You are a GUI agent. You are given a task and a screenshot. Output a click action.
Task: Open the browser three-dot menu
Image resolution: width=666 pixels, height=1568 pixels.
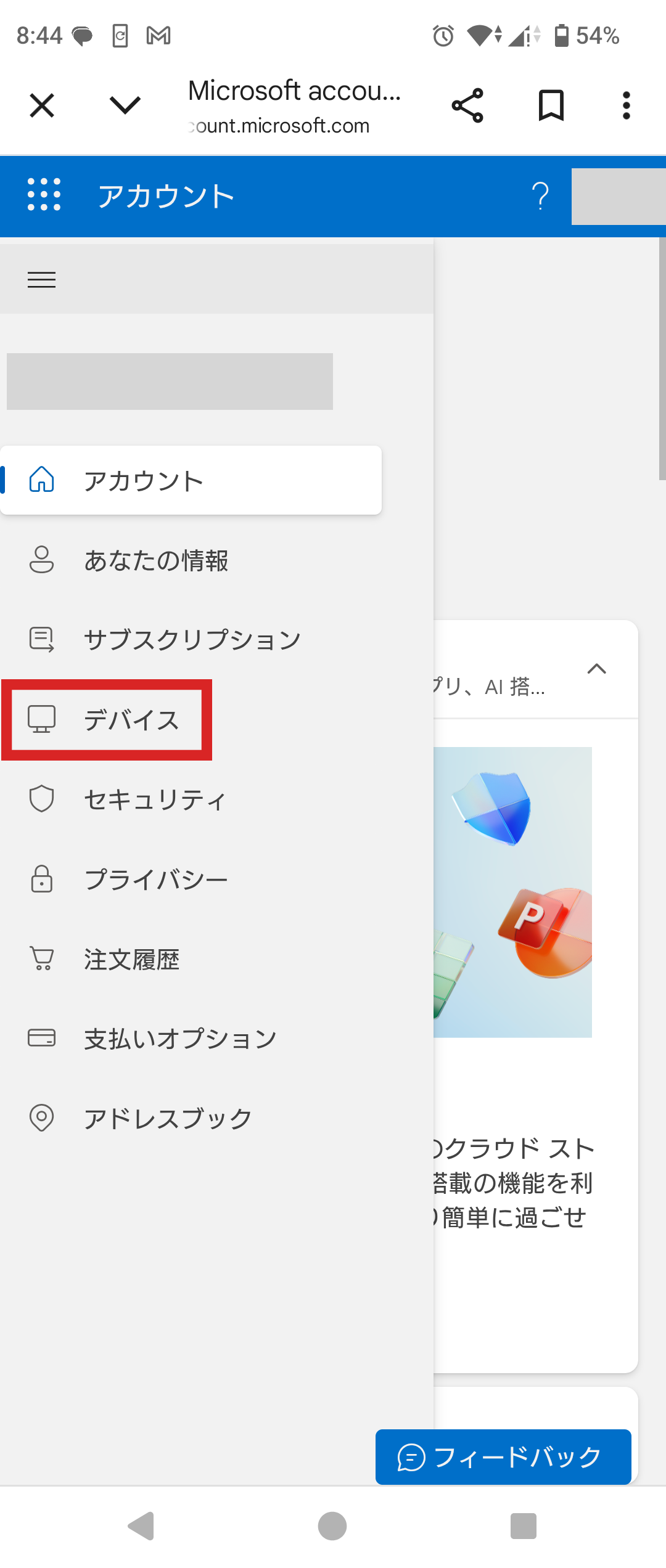click(627, 105)
